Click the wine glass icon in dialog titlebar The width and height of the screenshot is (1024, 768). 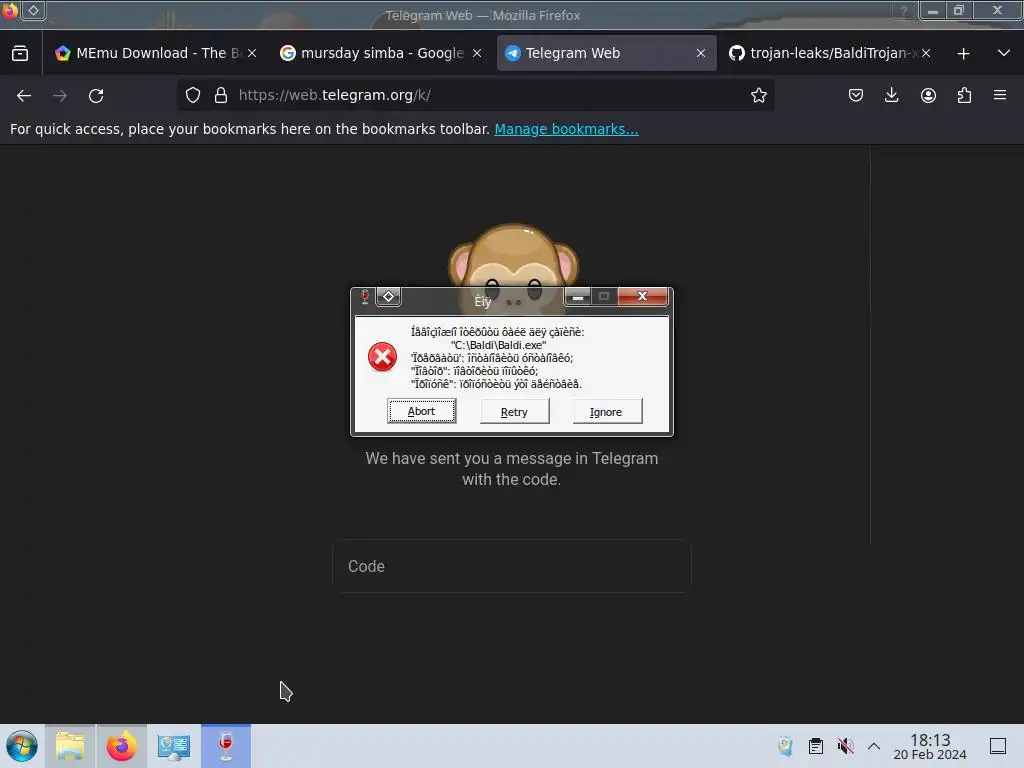click(365, 297)
